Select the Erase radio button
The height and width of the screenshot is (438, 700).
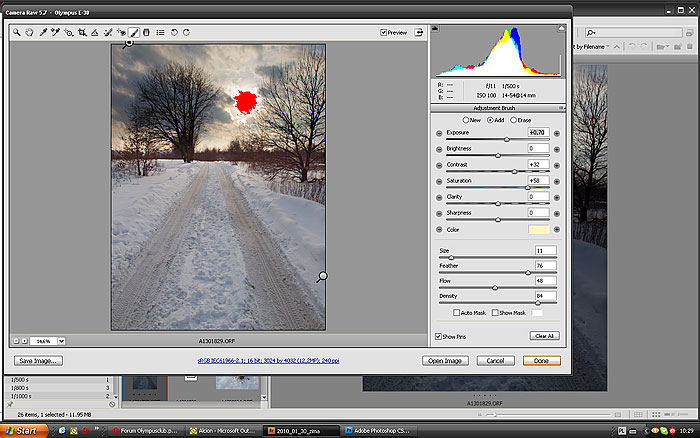(514, 120)
